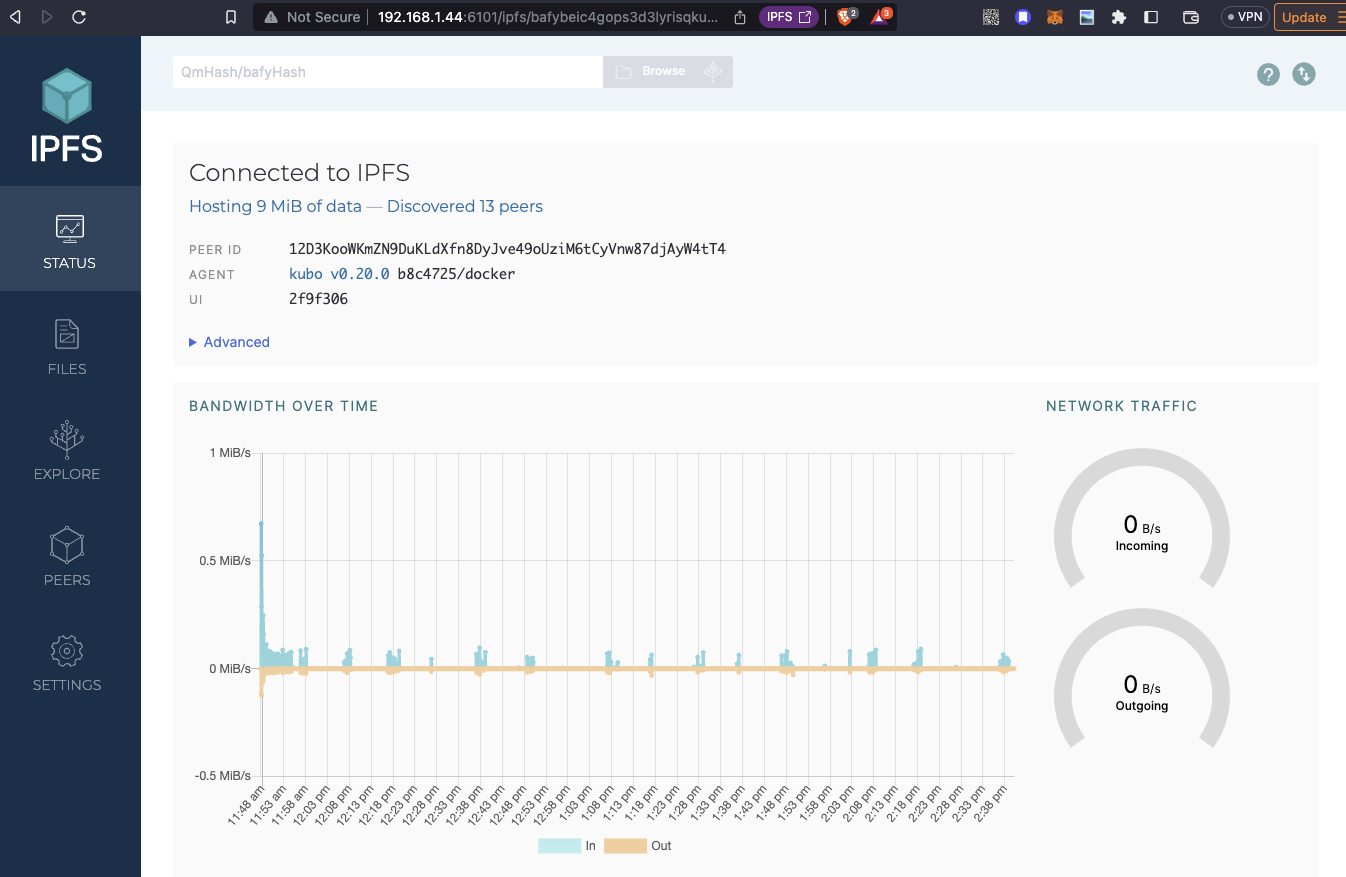Screen dimensions: 1346x877
Task: Open the Files page in sidebar
Action: click(67, 346)
